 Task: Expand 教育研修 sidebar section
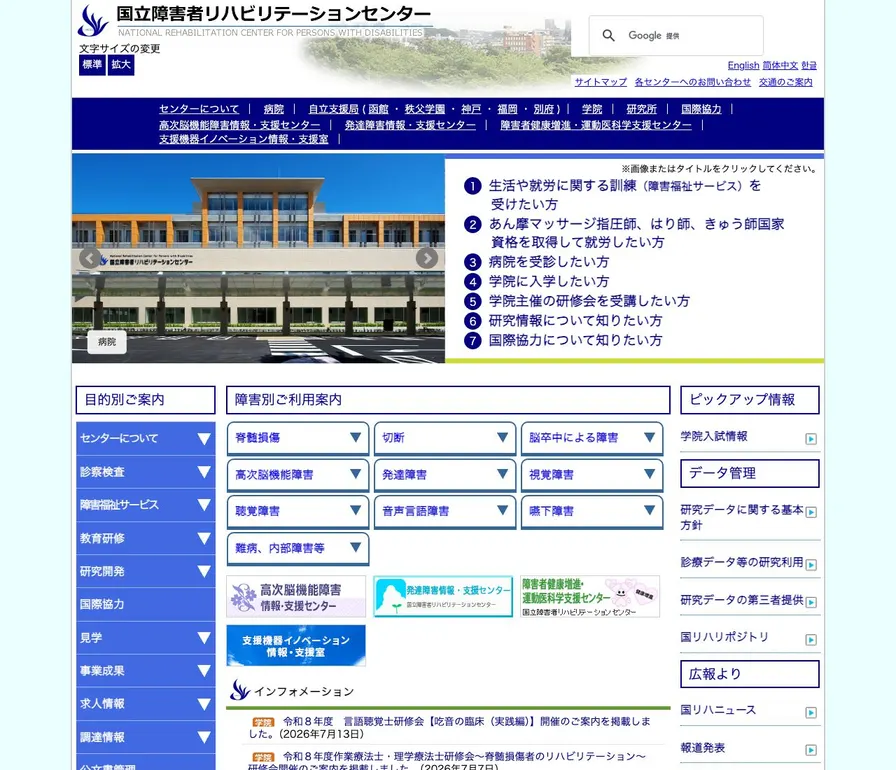tap(146, 538)
